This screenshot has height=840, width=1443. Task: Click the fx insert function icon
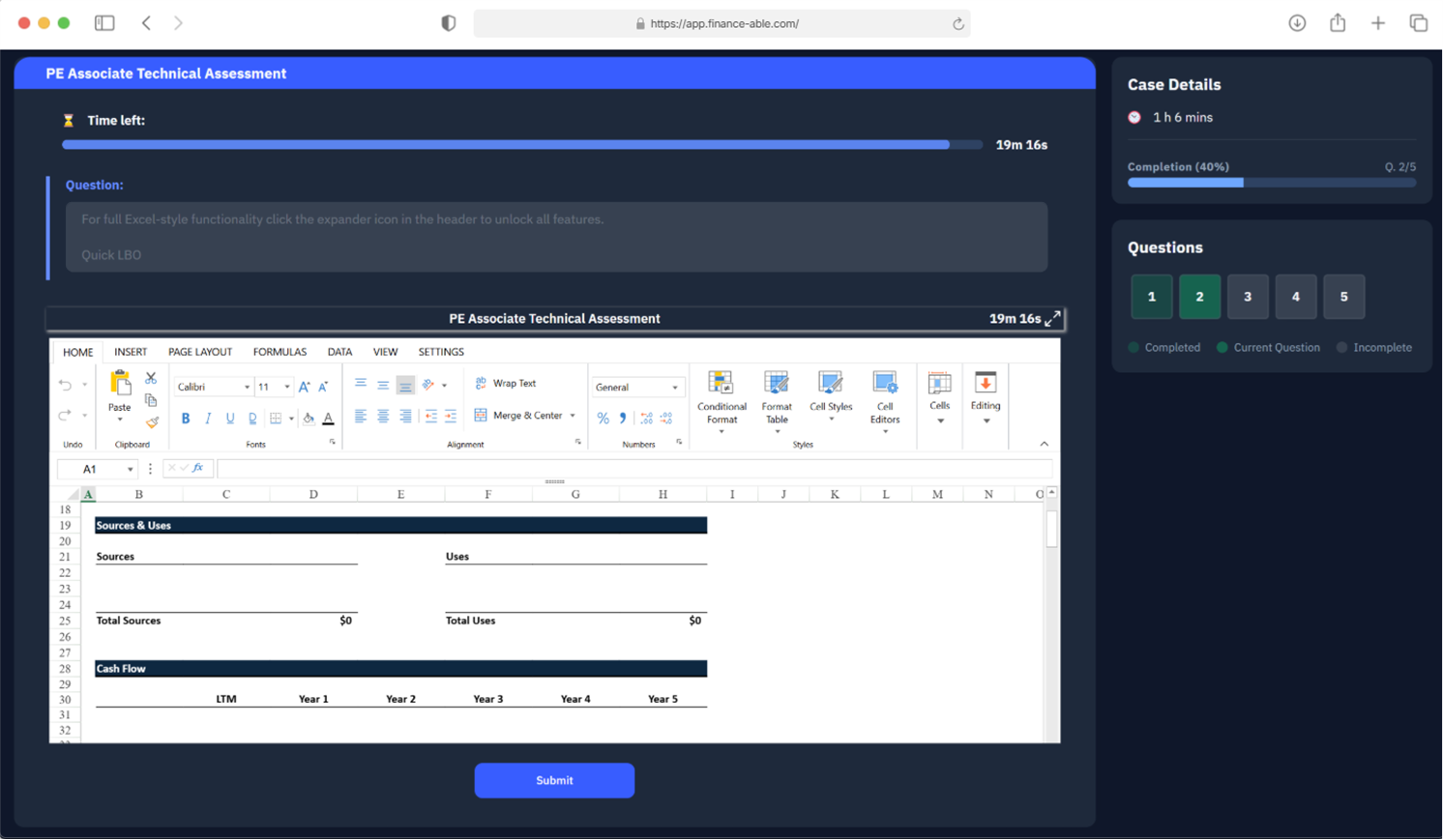(x=198, y=468)
